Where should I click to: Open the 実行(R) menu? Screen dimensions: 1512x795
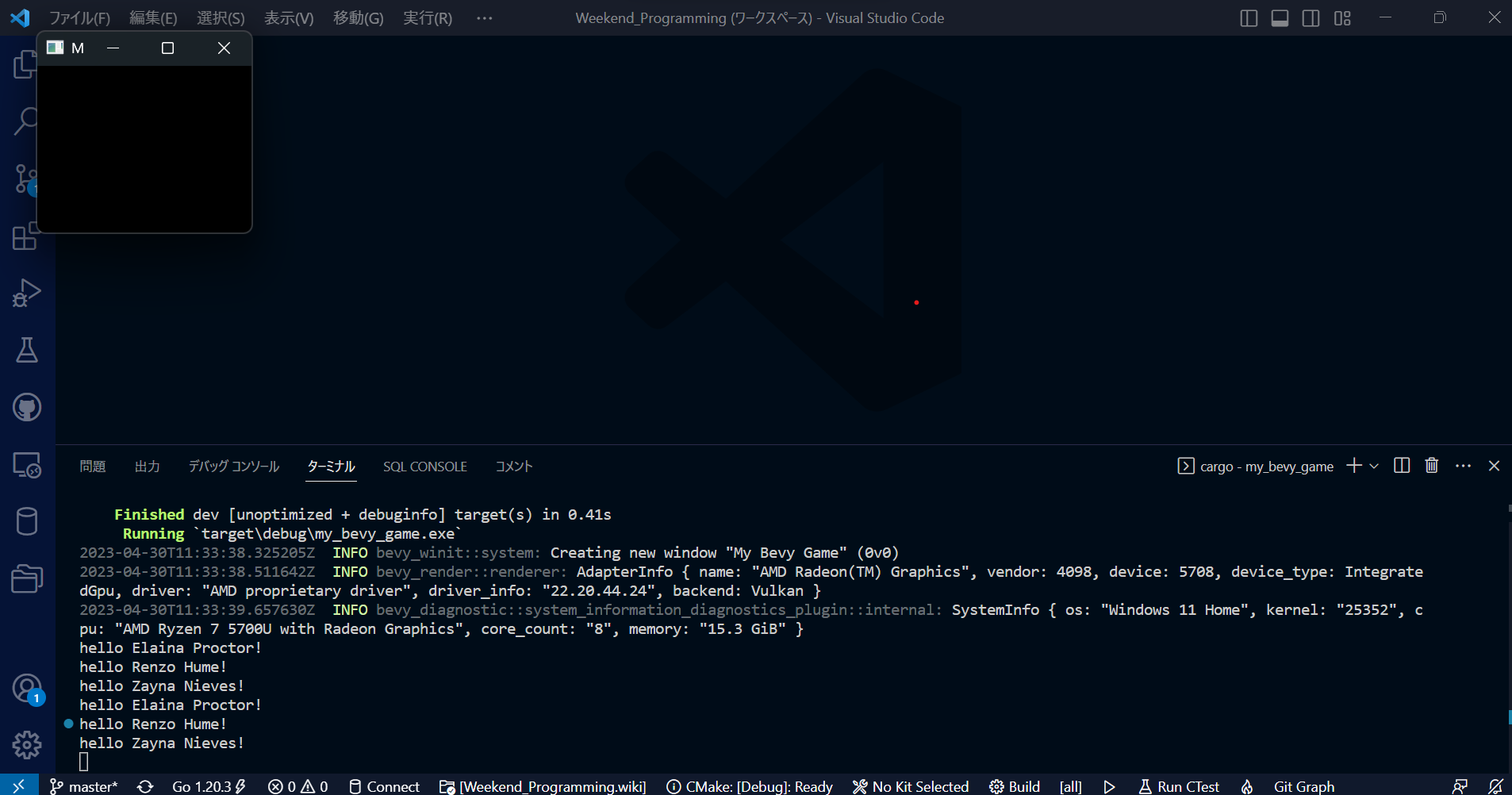[428, 18]
